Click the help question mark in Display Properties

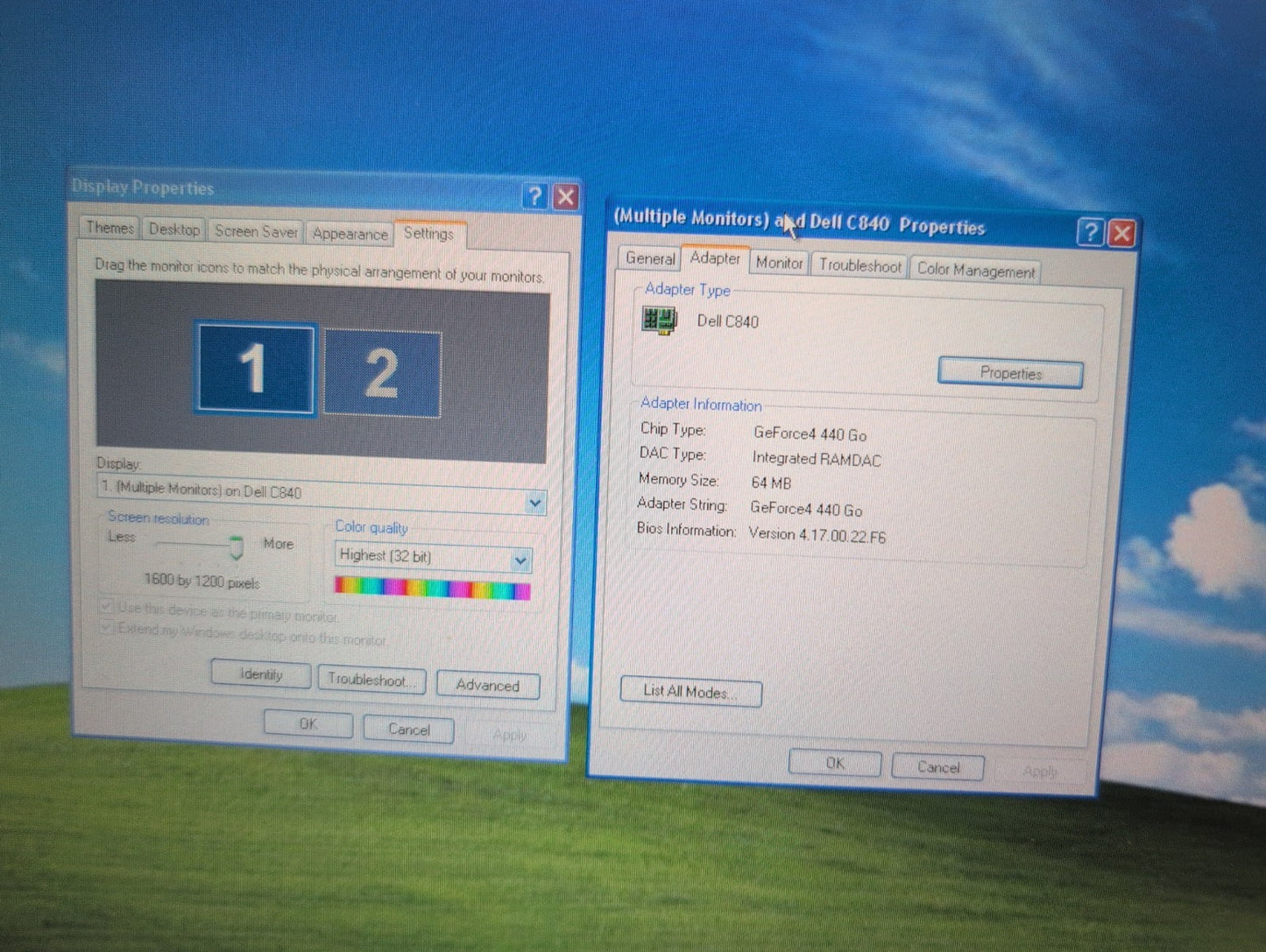534,196
